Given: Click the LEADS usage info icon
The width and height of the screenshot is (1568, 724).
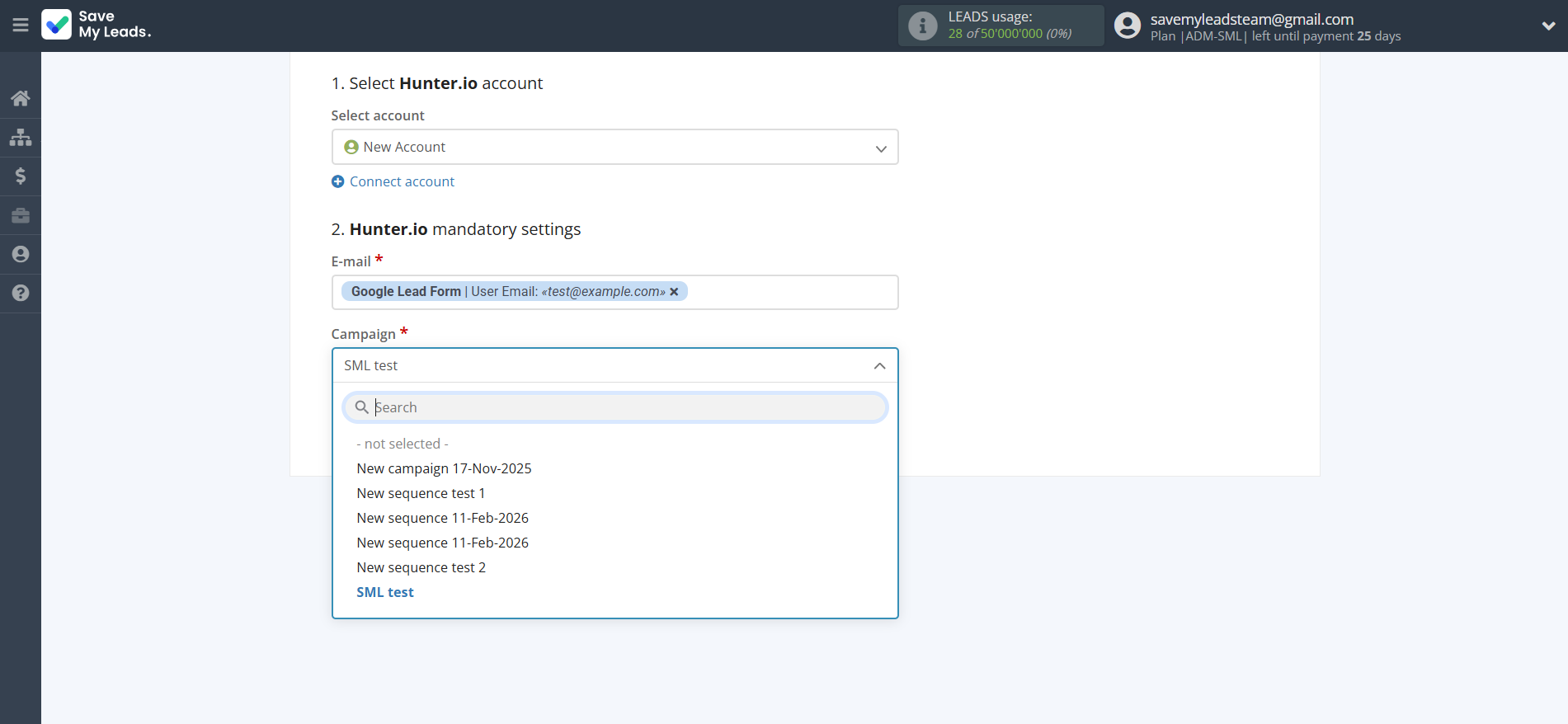Looking at the screenshot, I should click(922, 26).
